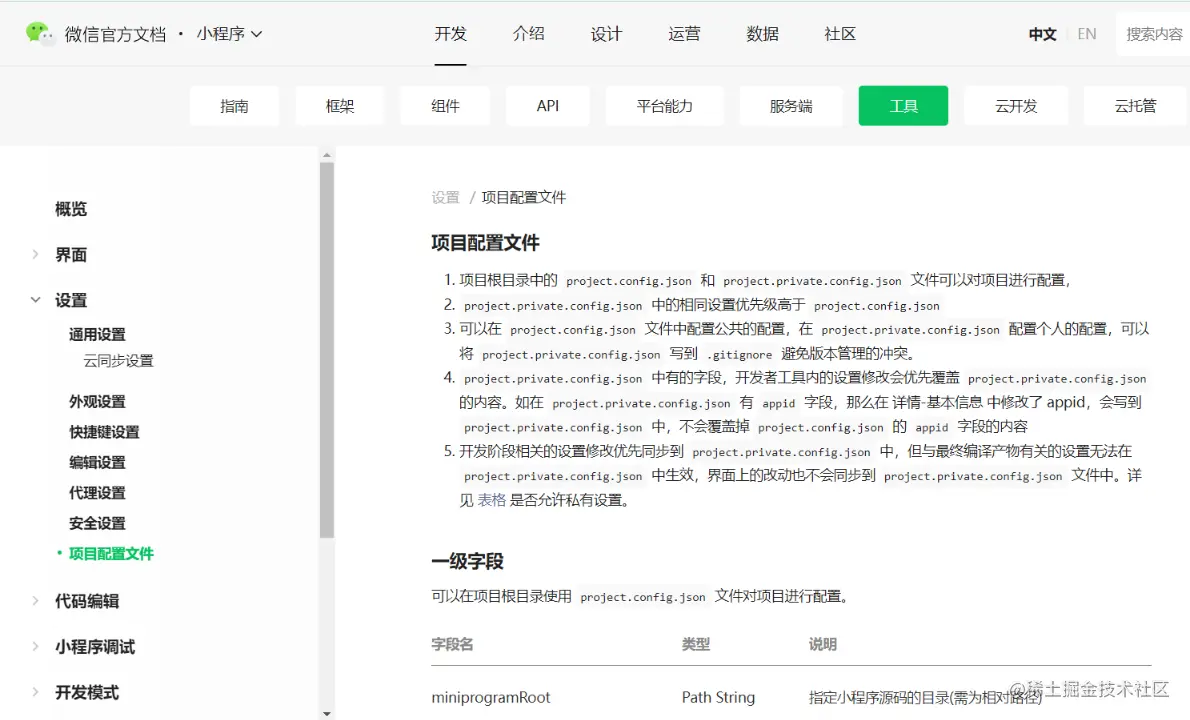
Task: Click the 说明 table column header
Action: pyautogui.click(x=823, y=644)
